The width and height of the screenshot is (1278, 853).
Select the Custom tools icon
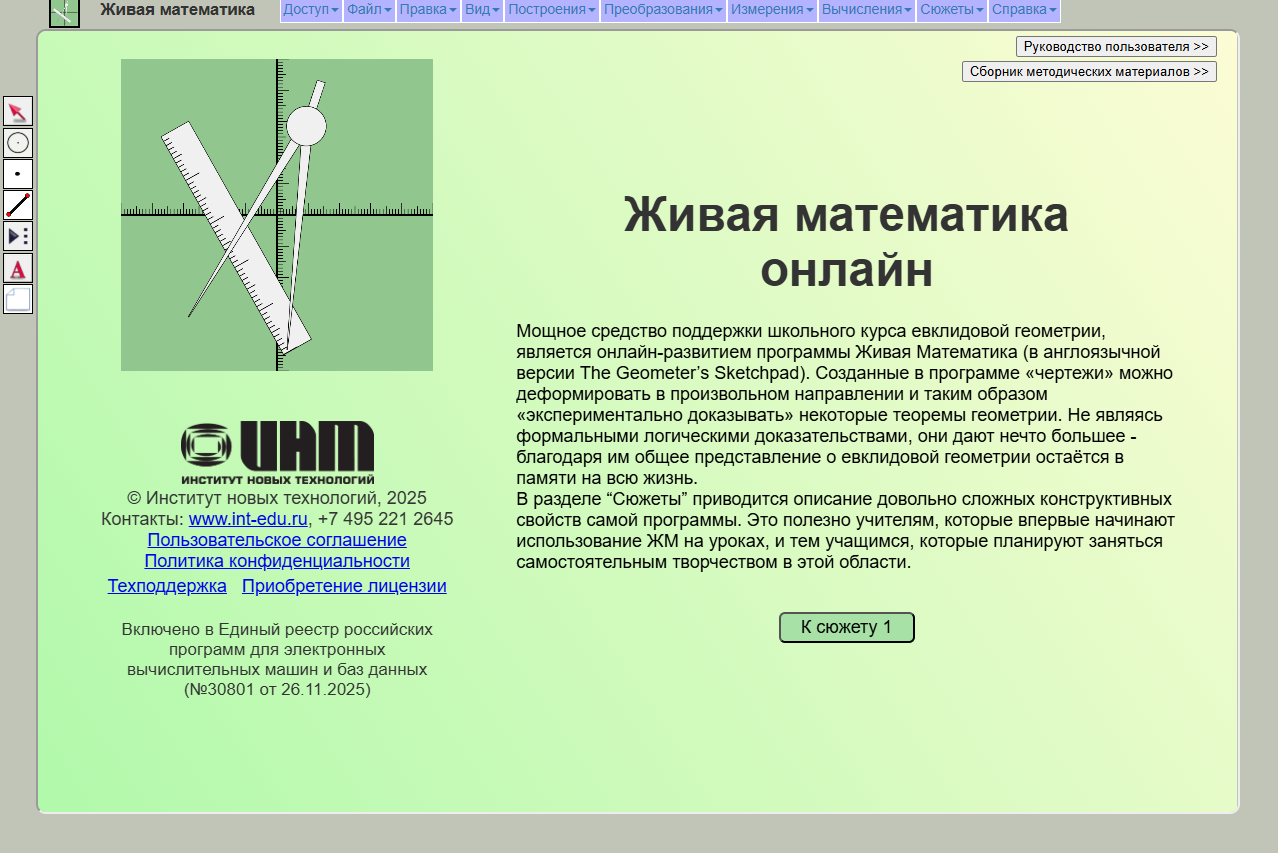pyautogui.click(x=18, y=236)
